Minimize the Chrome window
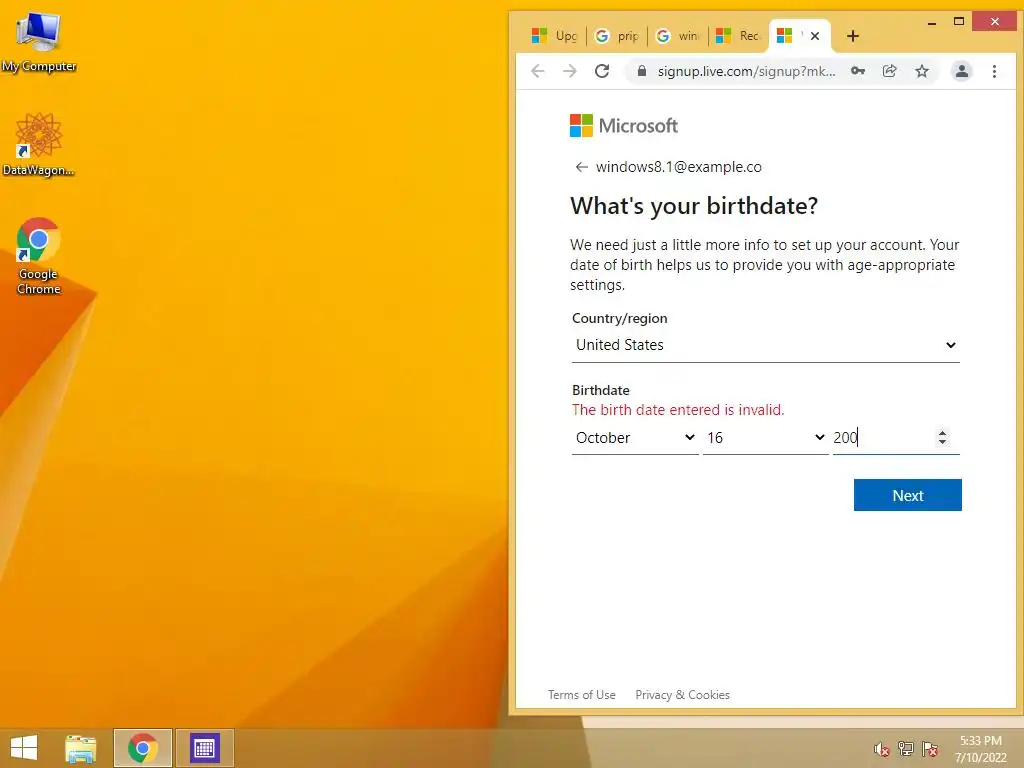This screenshot has width=1024, height=768. point(932,22)
